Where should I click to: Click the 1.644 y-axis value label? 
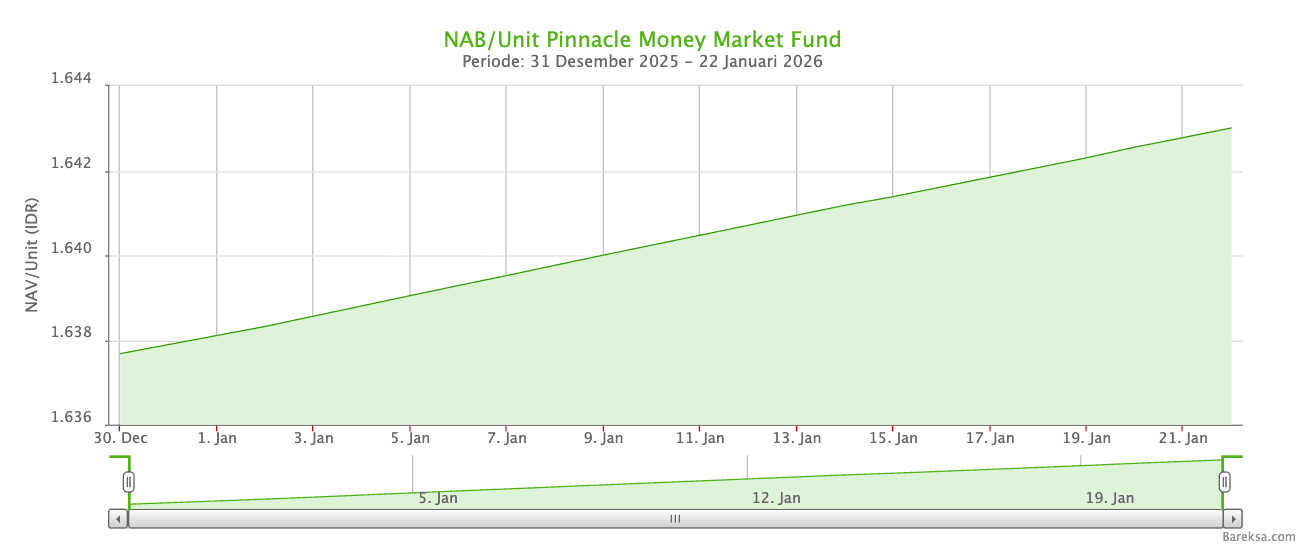71,79
